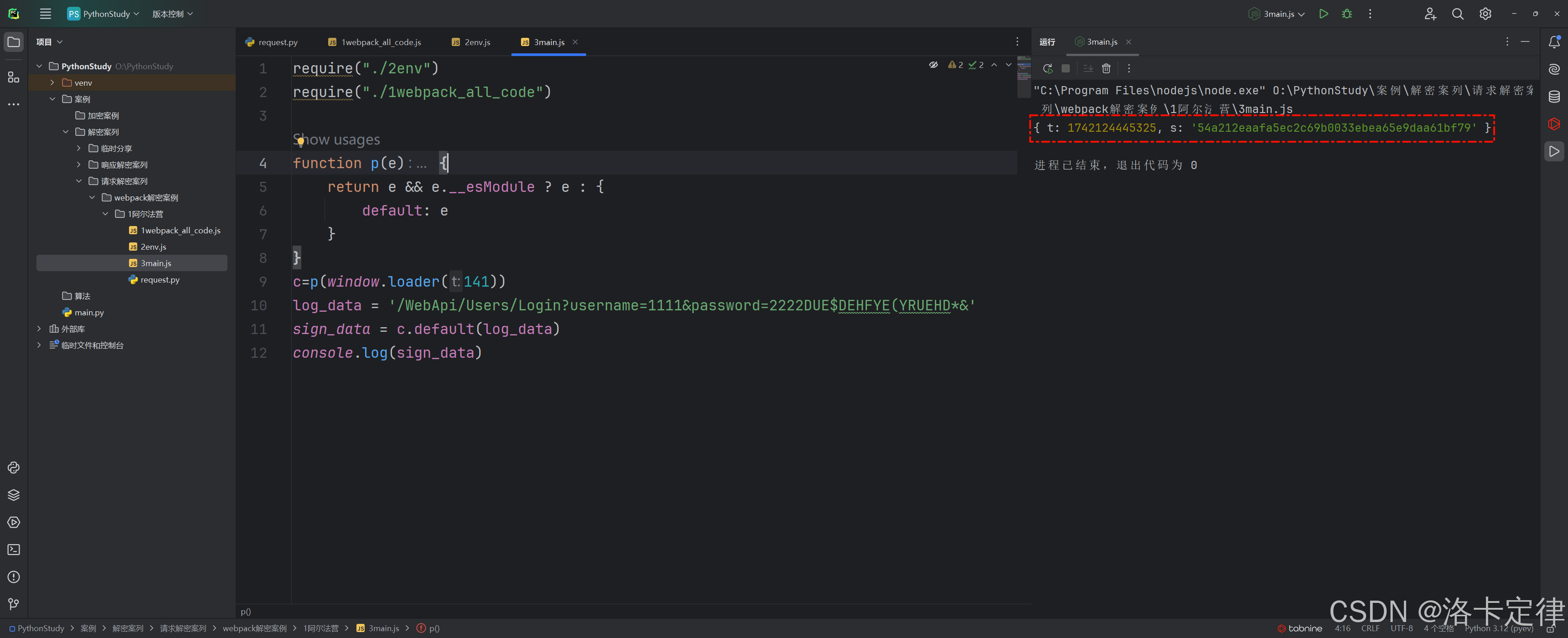Toggle the inspections eye icon in editor
This screenshot has height=638, width=1568.
(x=933, y=65)
